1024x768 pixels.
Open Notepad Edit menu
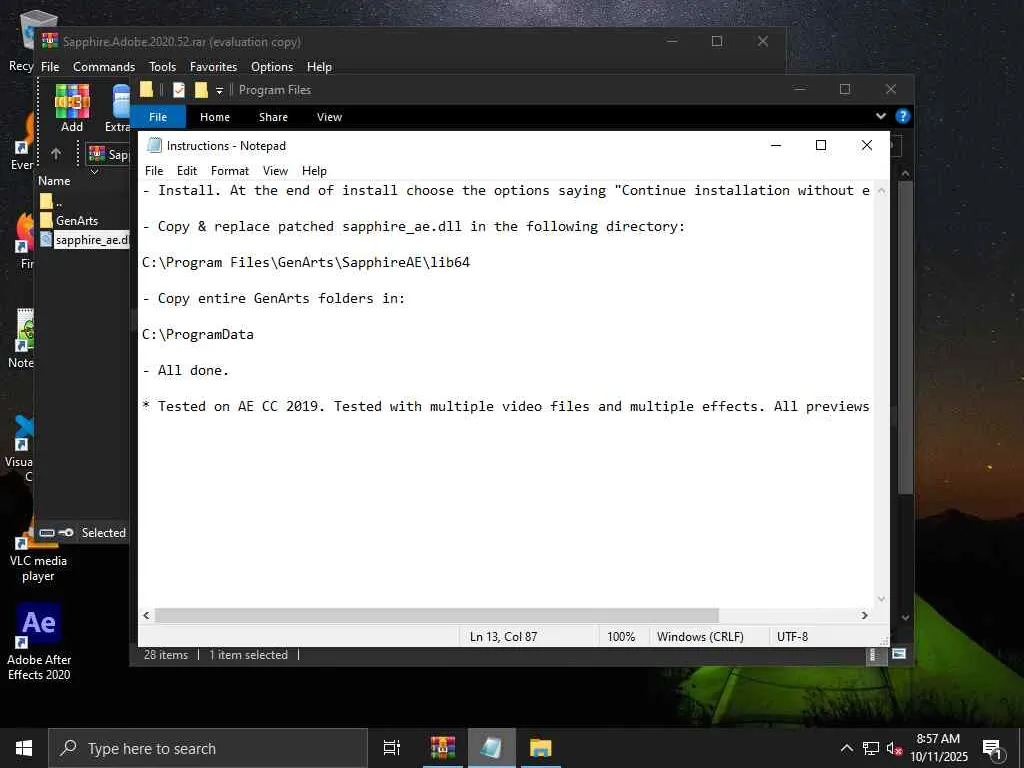point(187,170)
